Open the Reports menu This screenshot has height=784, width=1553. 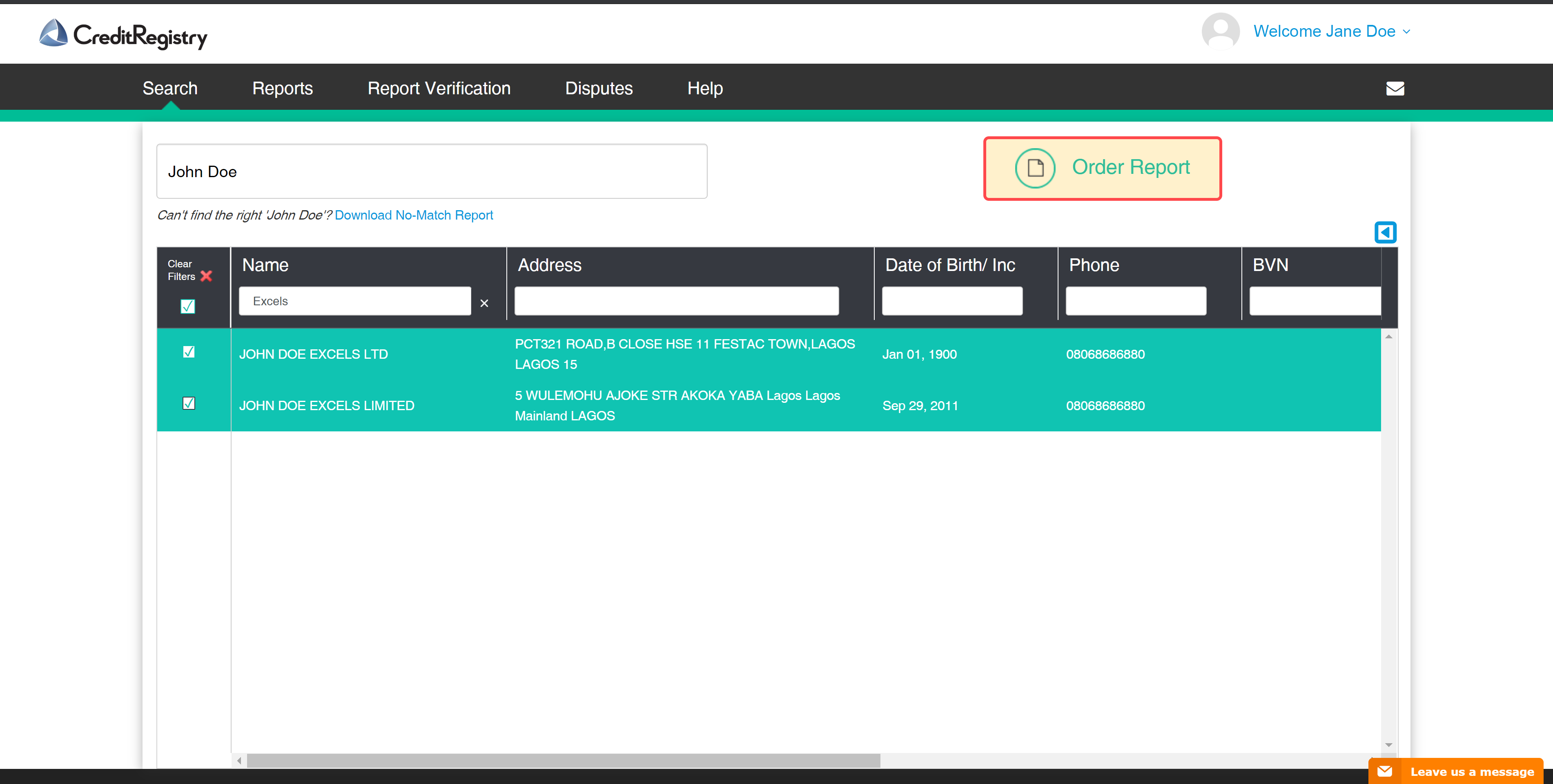point(282,89)
